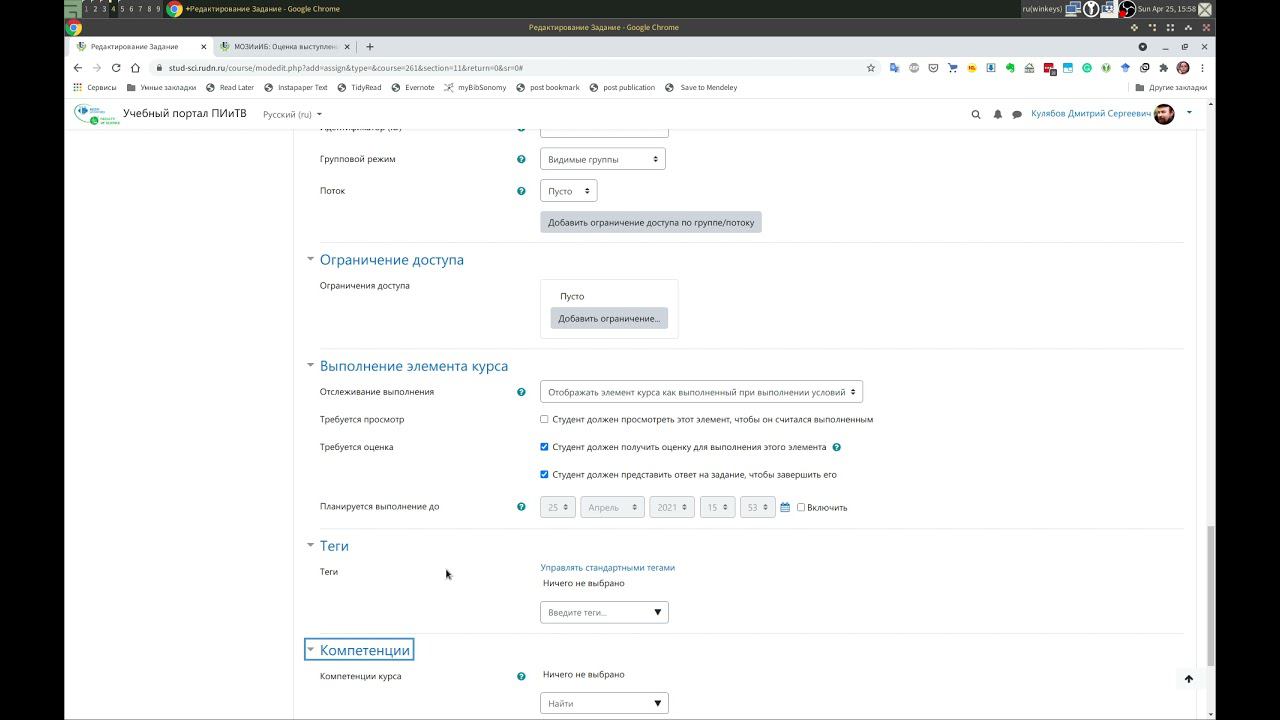Open the Русский (ru) language menu
1280x720 pixels.
point(292,114)
